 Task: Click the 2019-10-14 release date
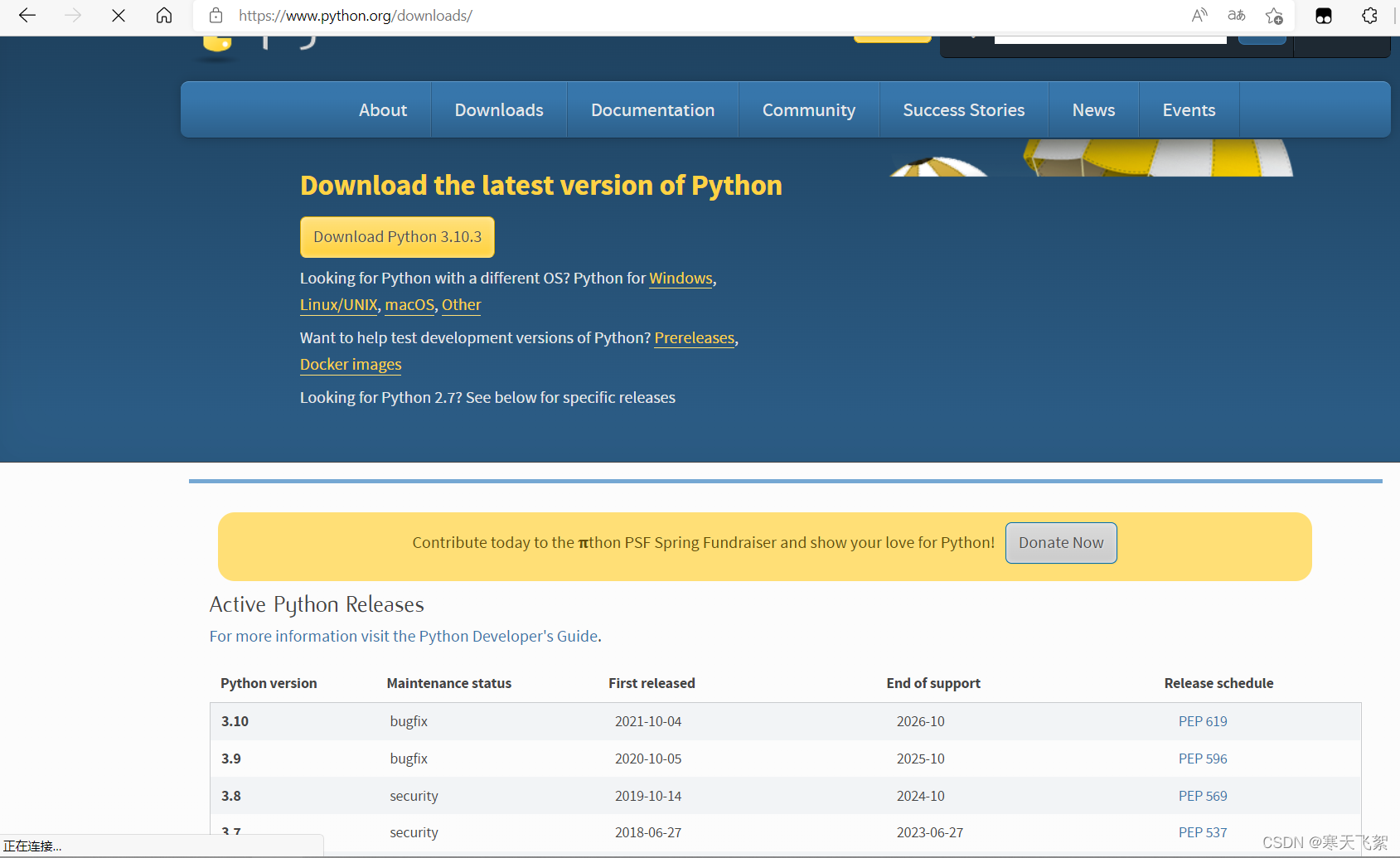pyautogui.click(x=648, y=796)
